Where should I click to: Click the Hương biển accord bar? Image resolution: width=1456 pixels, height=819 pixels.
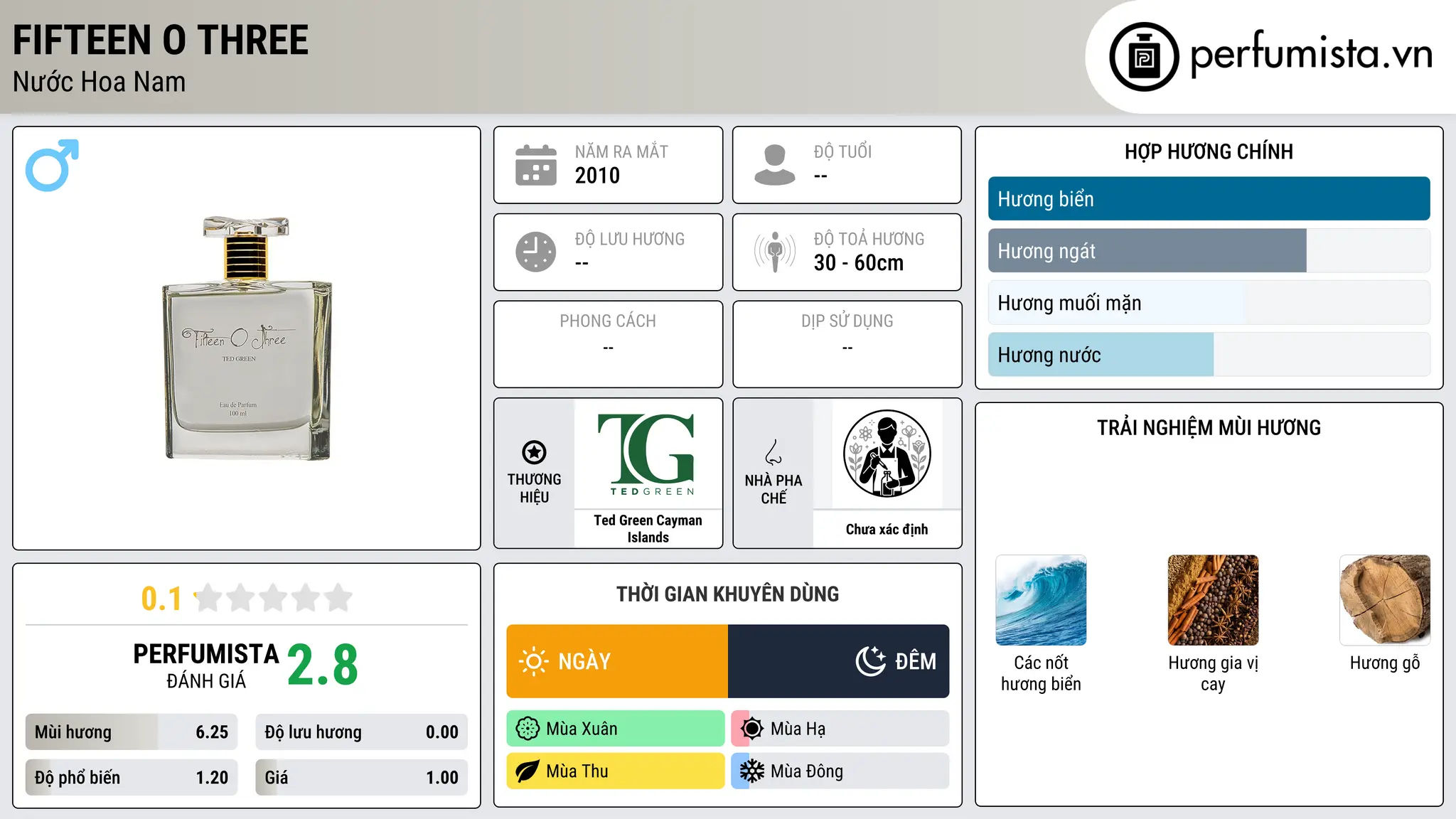pyautogui.click(x=1209, y=199)
